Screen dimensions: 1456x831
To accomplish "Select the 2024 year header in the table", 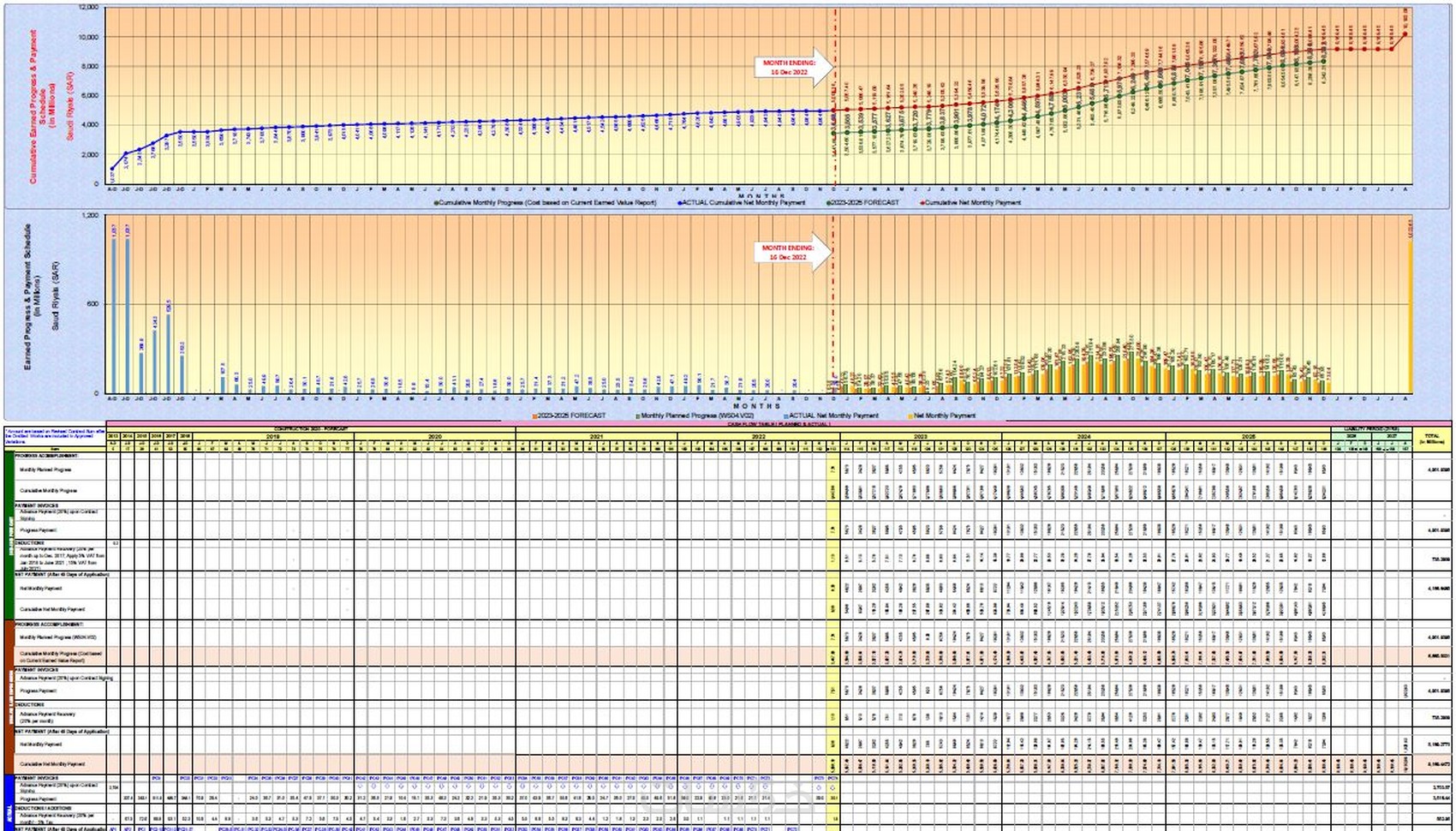I will point(1083,437).
